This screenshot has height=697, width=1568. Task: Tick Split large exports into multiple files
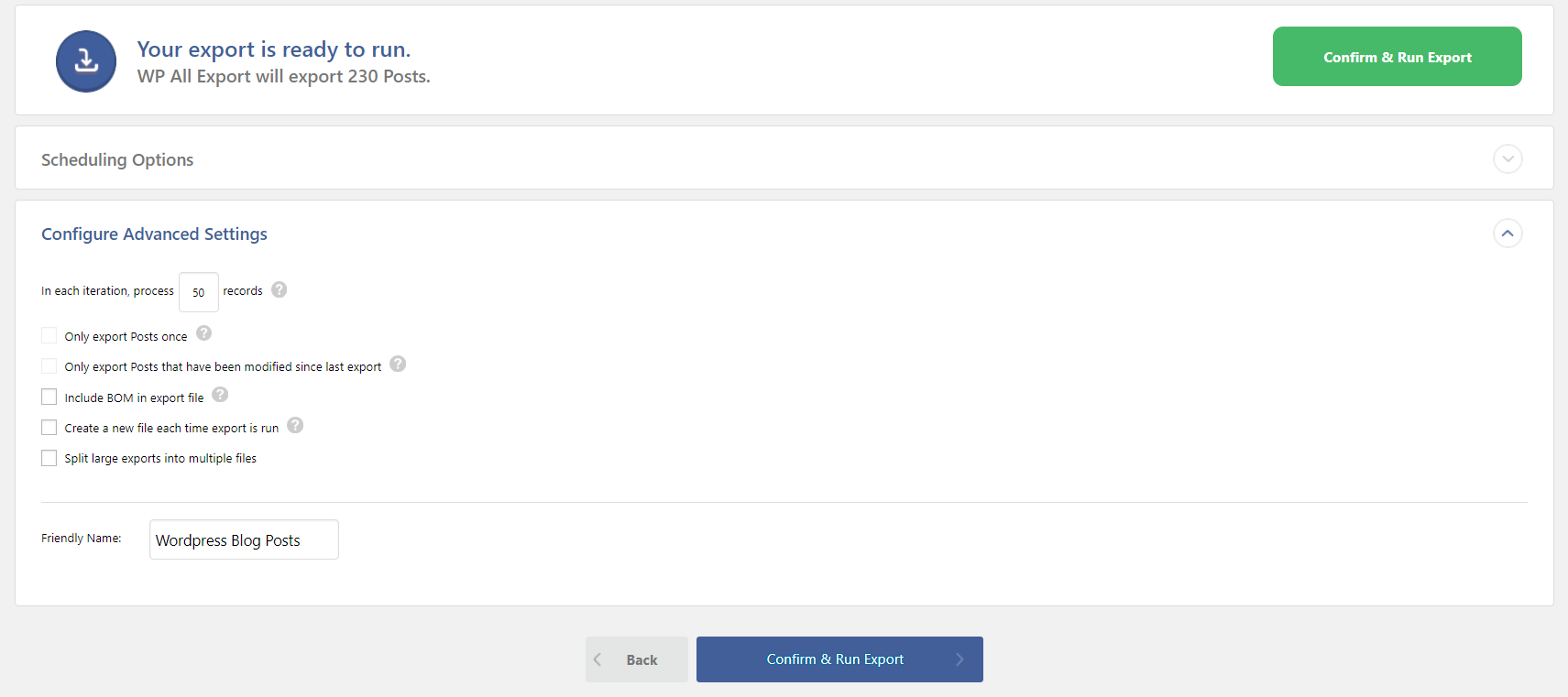[x=49, y=458]
